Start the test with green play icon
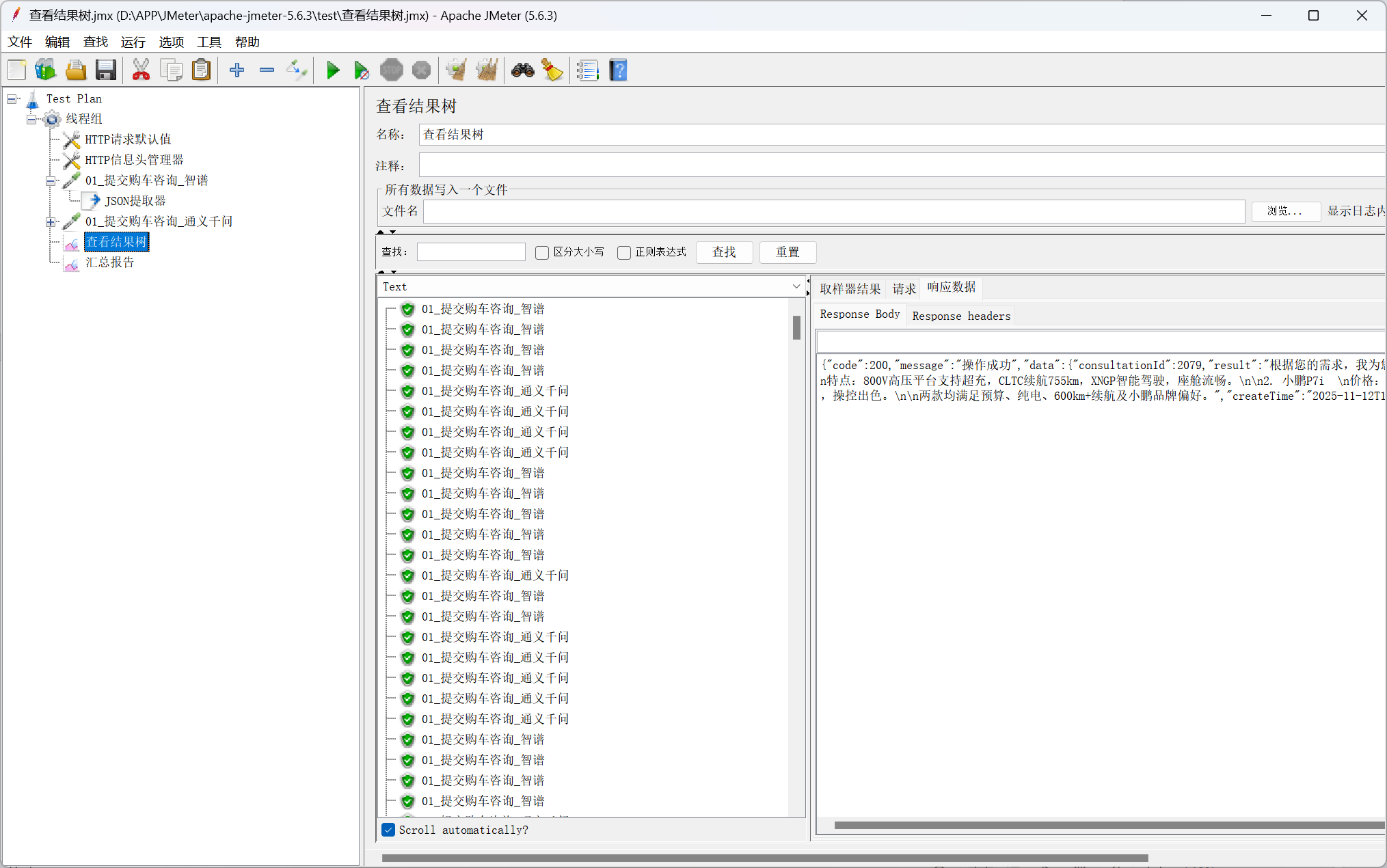 point(333,70)
